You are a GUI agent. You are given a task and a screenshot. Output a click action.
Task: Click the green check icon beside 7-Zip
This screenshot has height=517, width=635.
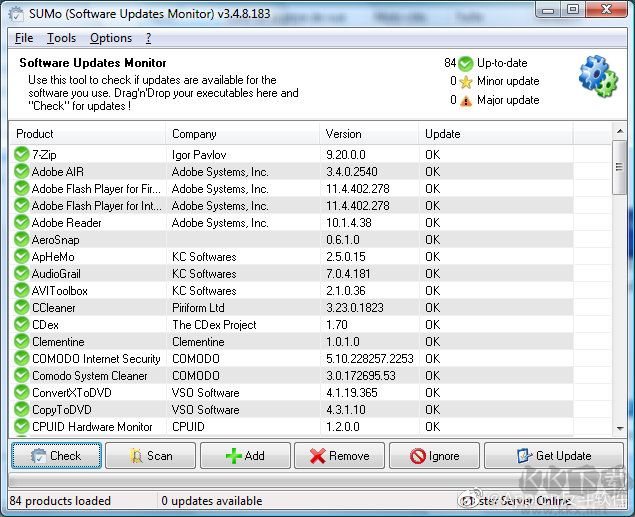tap(22, 155)
